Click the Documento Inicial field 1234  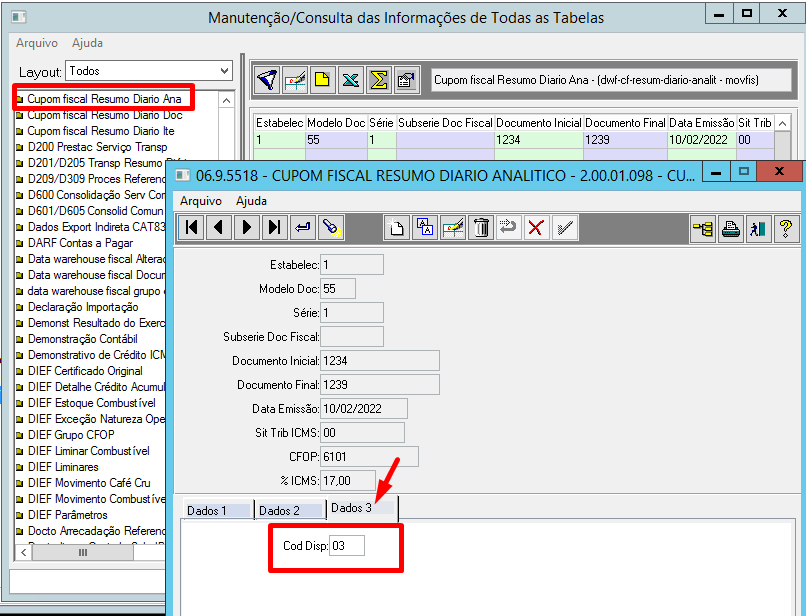click(x=380, y=360)
